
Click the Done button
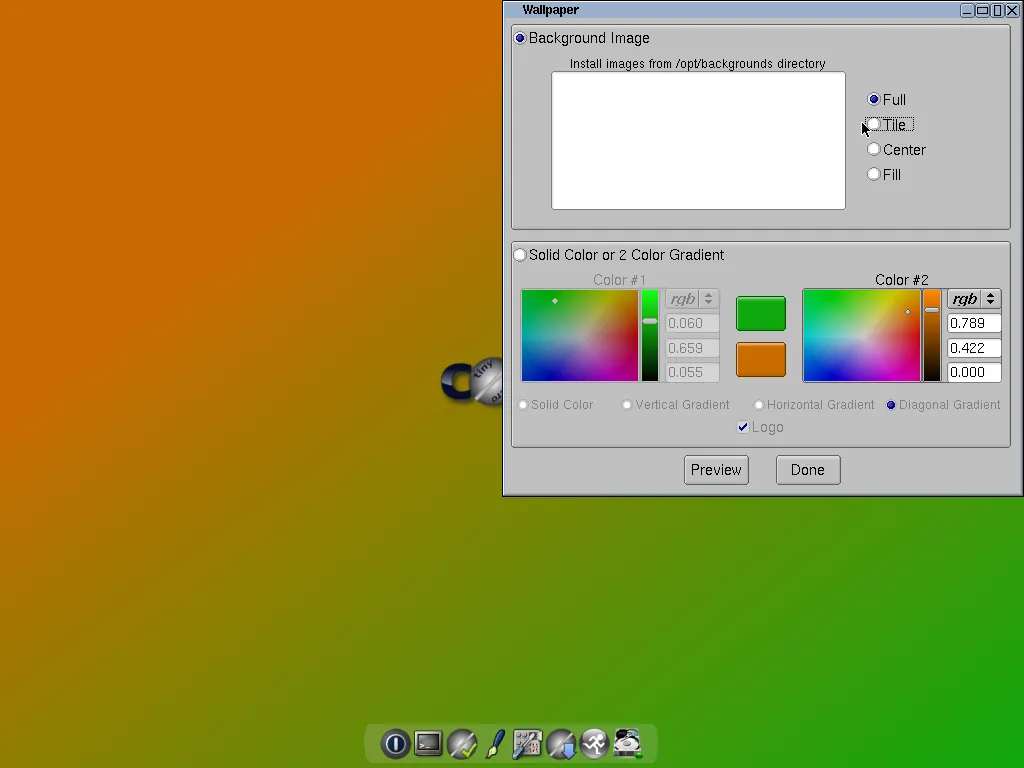coord(808,470)
